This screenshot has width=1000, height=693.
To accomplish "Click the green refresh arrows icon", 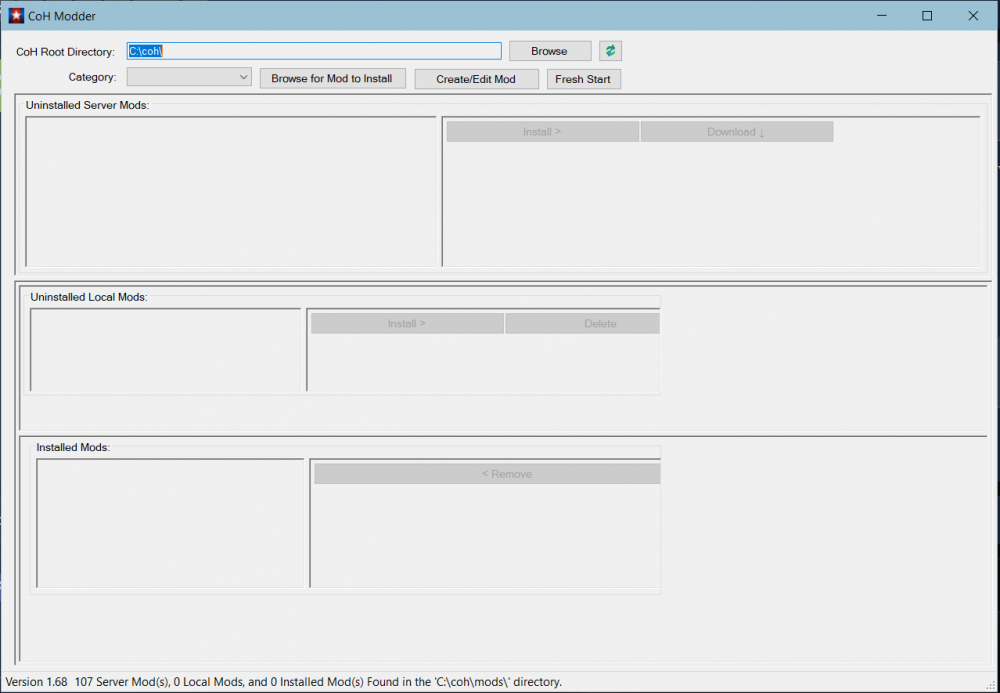I will coord(610,51).
